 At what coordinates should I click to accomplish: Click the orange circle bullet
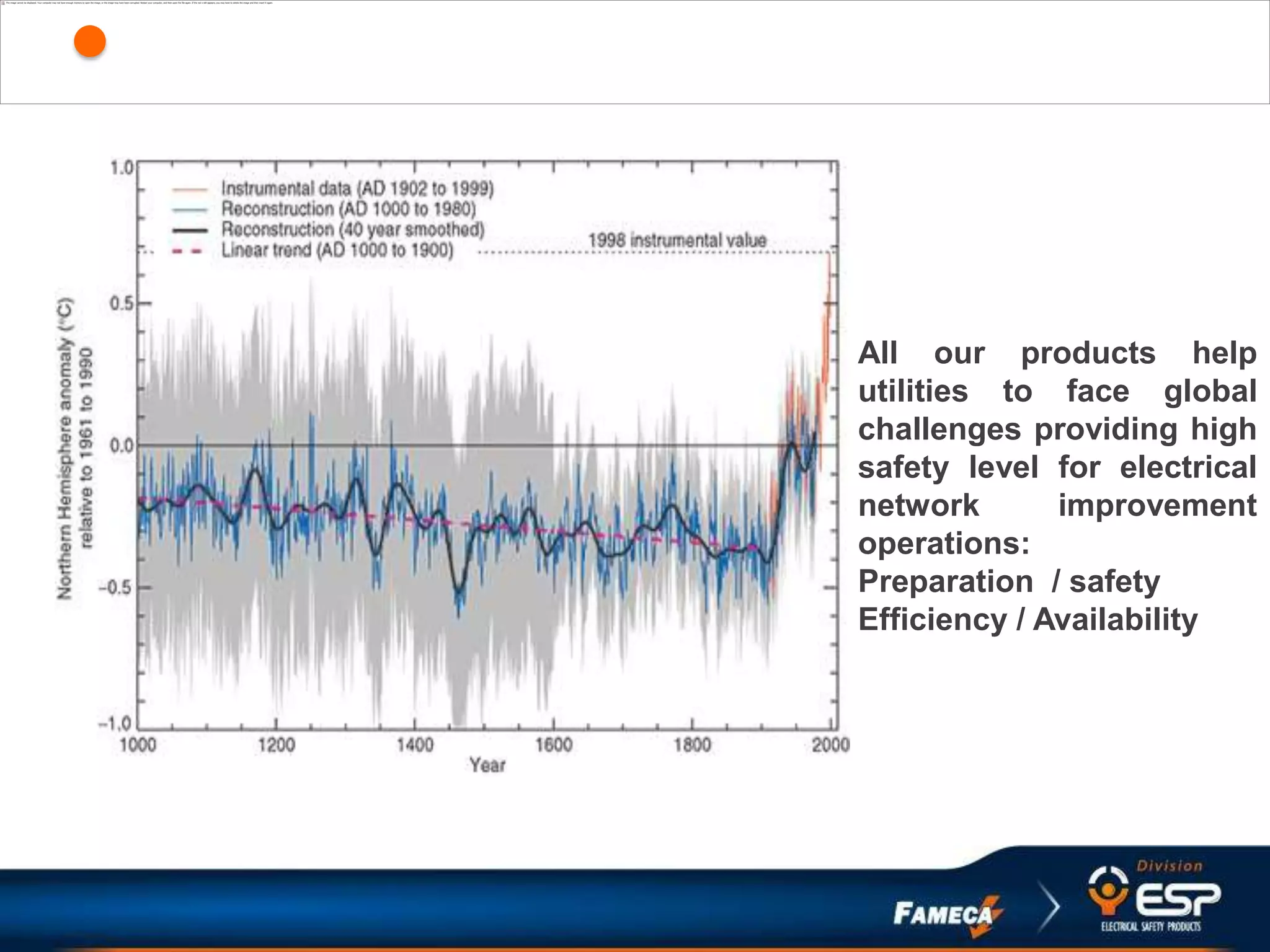point(90,42)
